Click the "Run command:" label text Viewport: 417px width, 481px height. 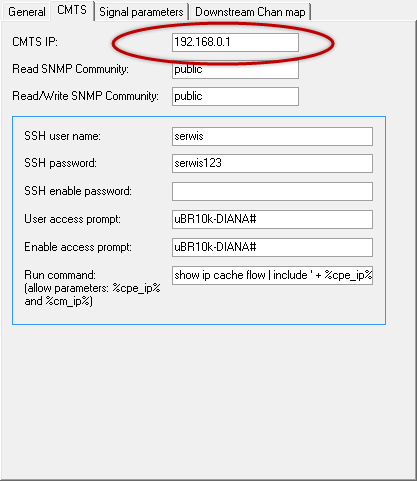click(x=60, y=275)
